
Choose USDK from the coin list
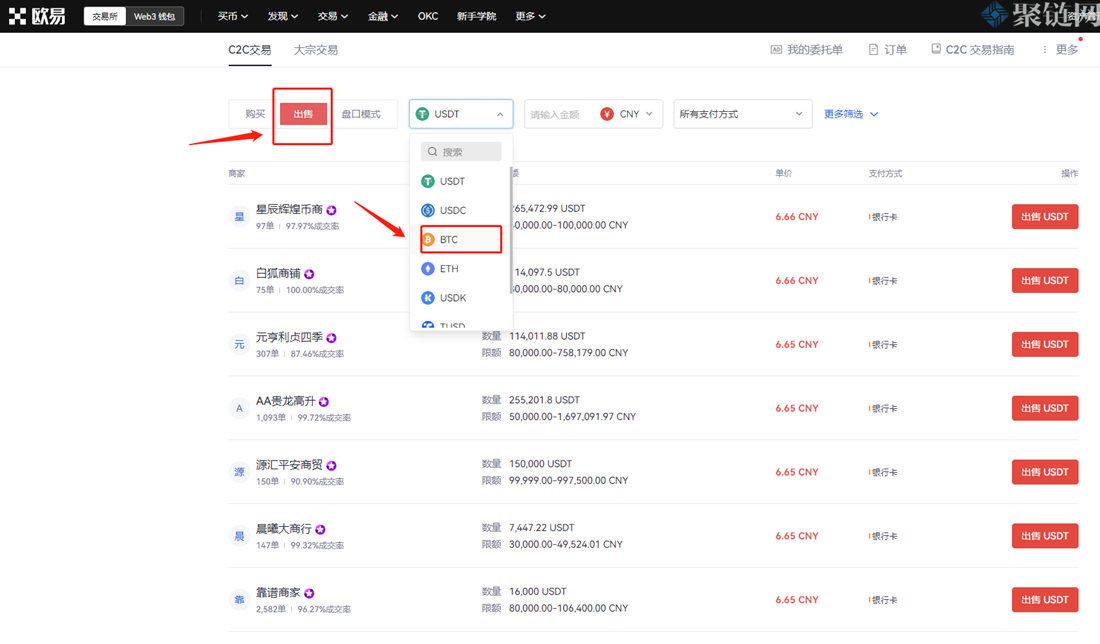tap(461, 298)
